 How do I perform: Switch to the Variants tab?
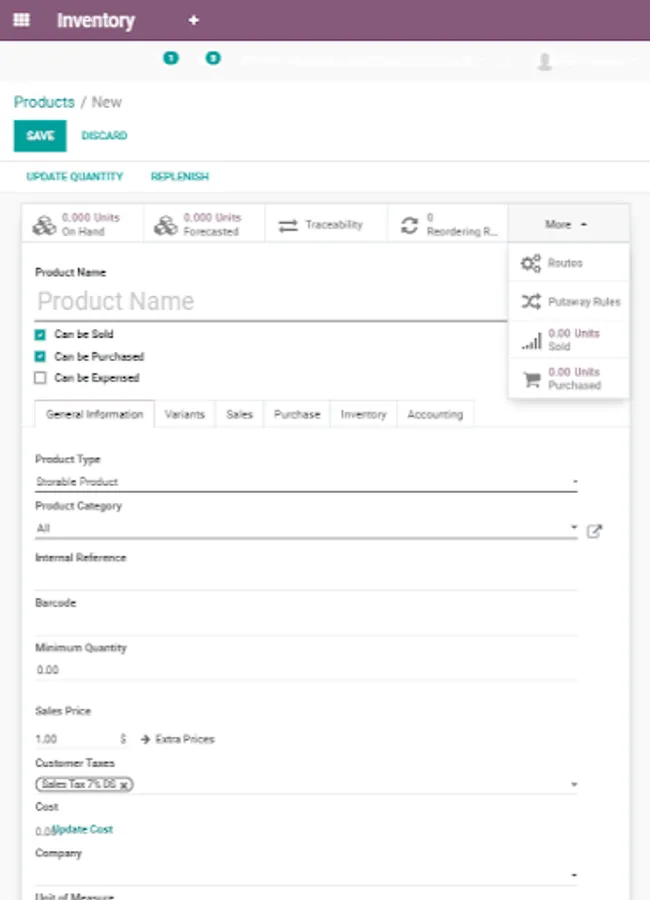(x=185, y=414)
